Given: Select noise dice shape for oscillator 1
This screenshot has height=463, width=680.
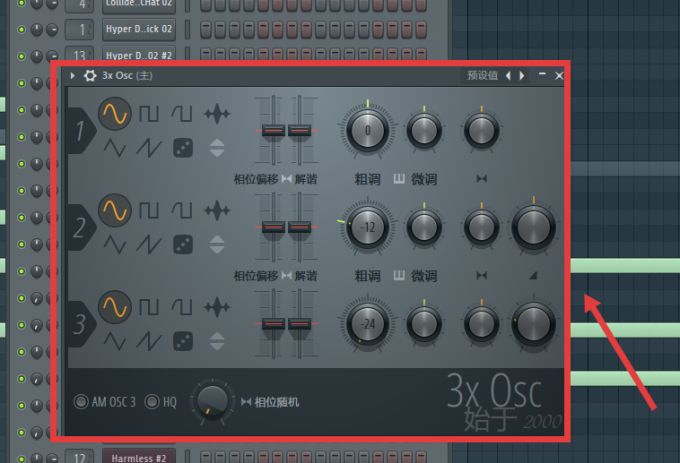Looking at the screenshot, I should 183,148.
